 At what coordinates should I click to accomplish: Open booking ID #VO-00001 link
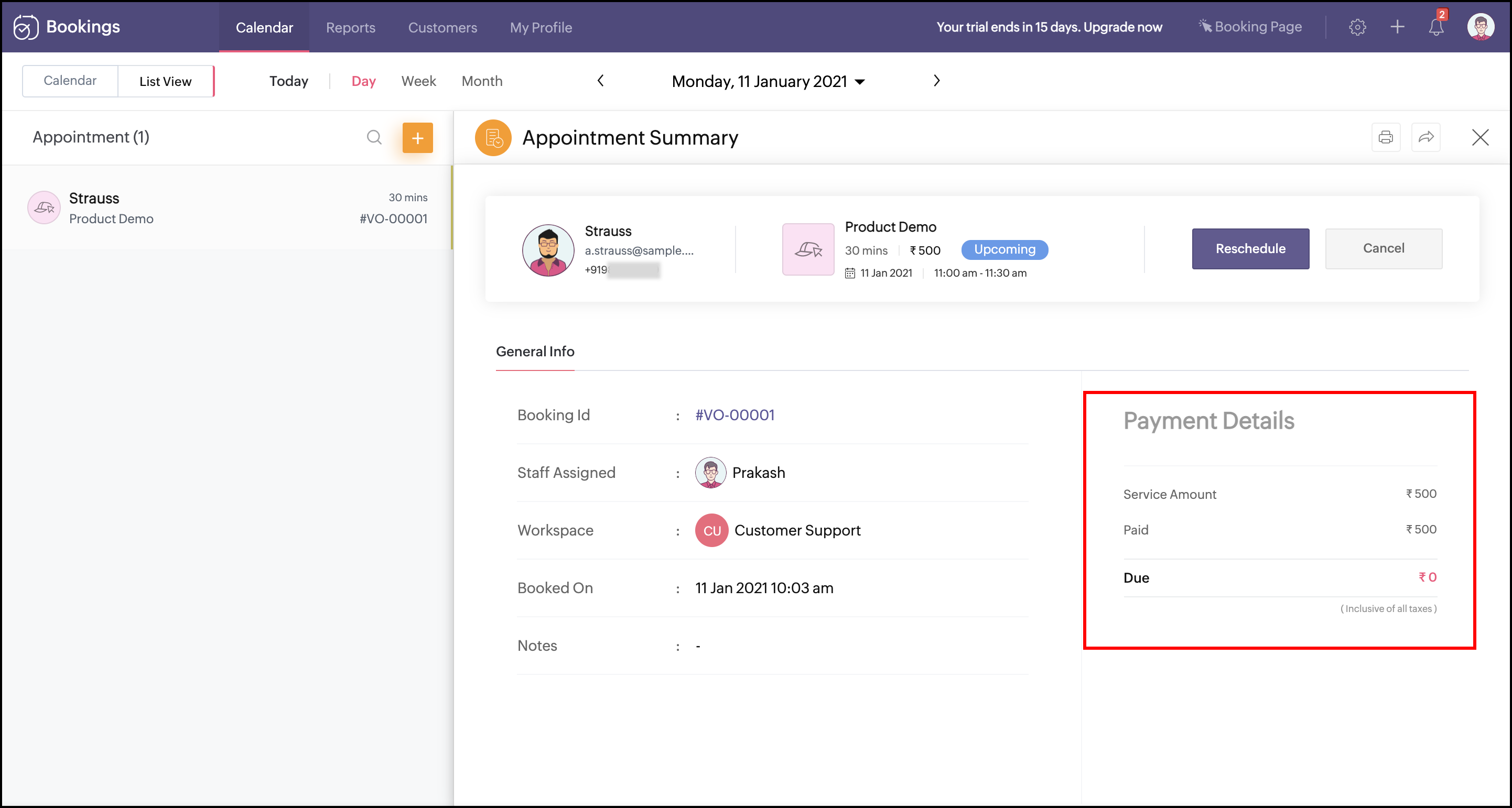pos(735,415)
